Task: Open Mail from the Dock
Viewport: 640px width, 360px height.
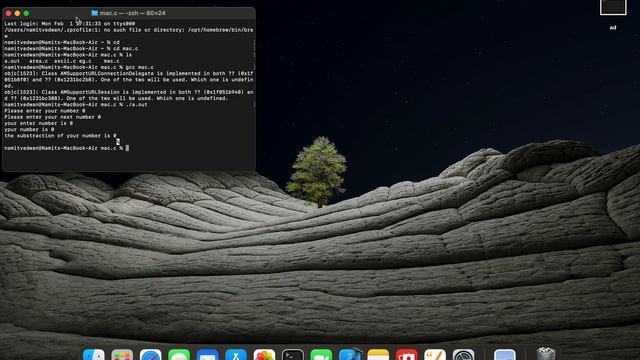Action: point(207,355)
